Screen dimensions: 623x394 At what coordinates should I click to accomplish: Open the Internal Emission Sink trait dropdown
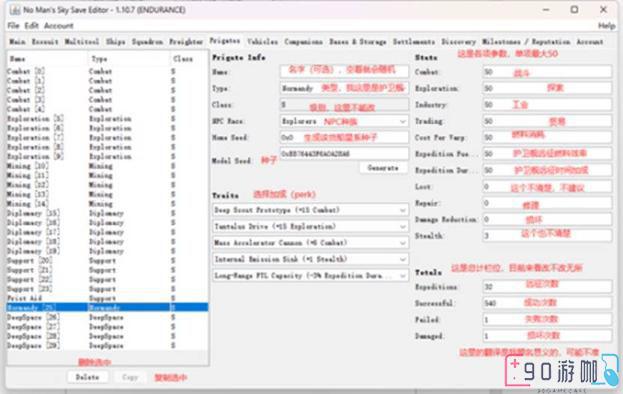(x=310, y=259)
